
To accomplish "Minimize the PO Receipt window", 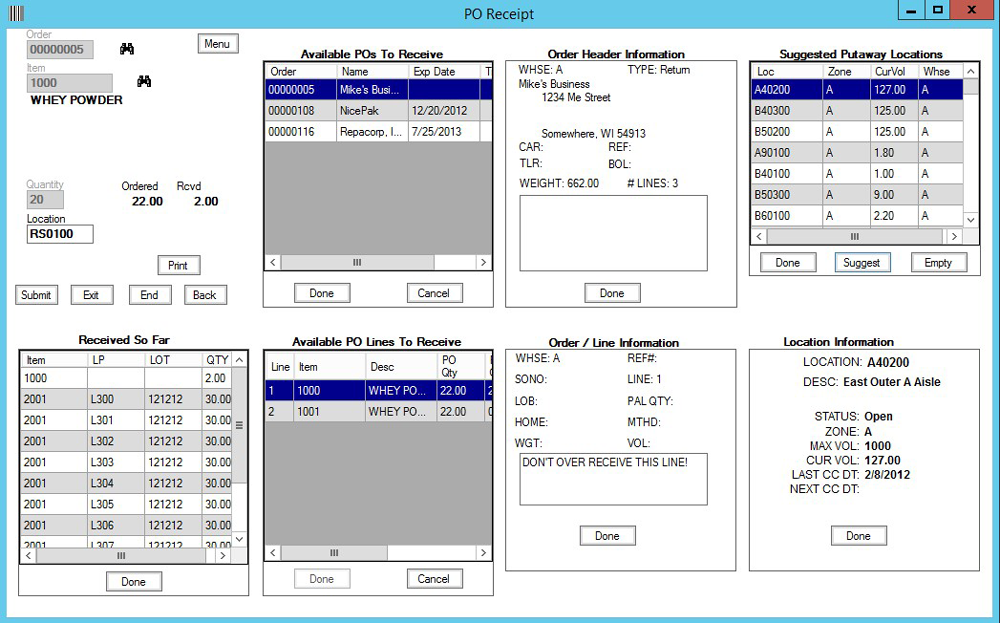I will pos(911,10).
